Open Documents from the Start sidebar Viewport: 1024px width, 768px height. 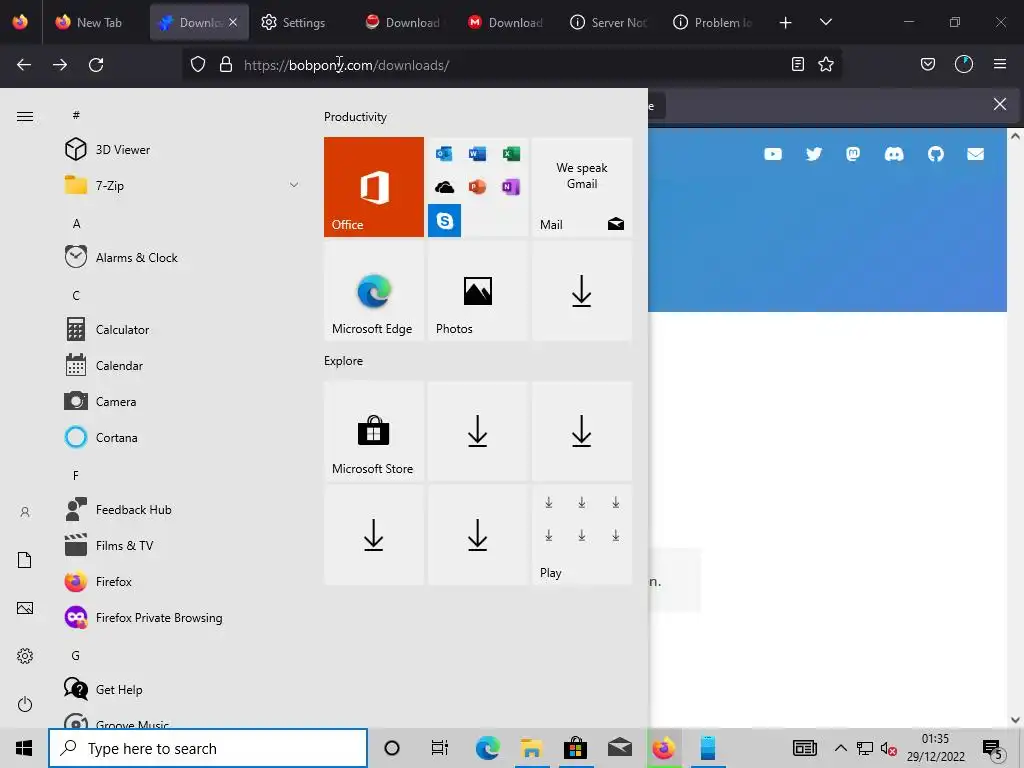(x=25, y=560)
